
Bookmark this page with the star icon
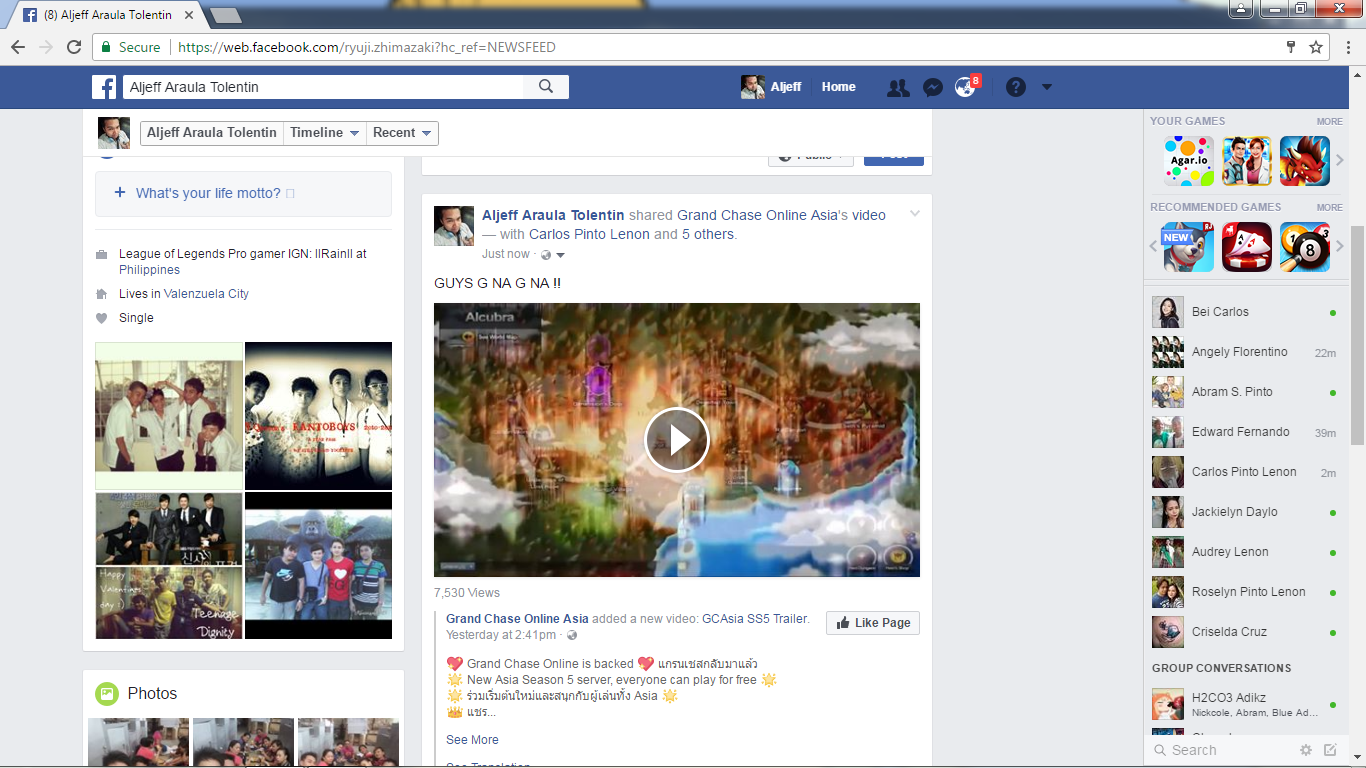click(x=1316, y=47)
